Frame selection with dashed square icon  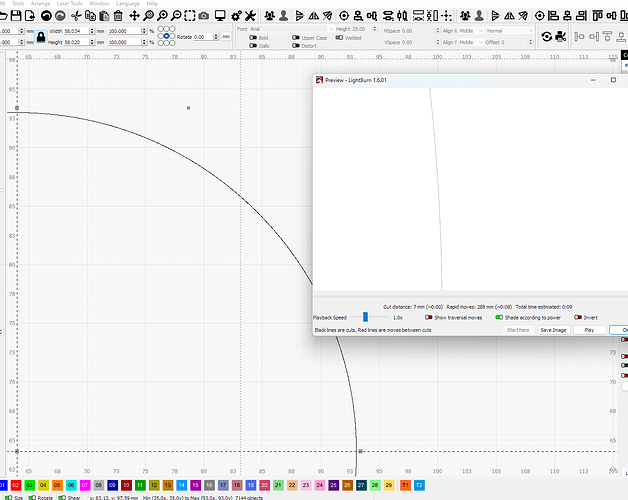tap(190, 16)
